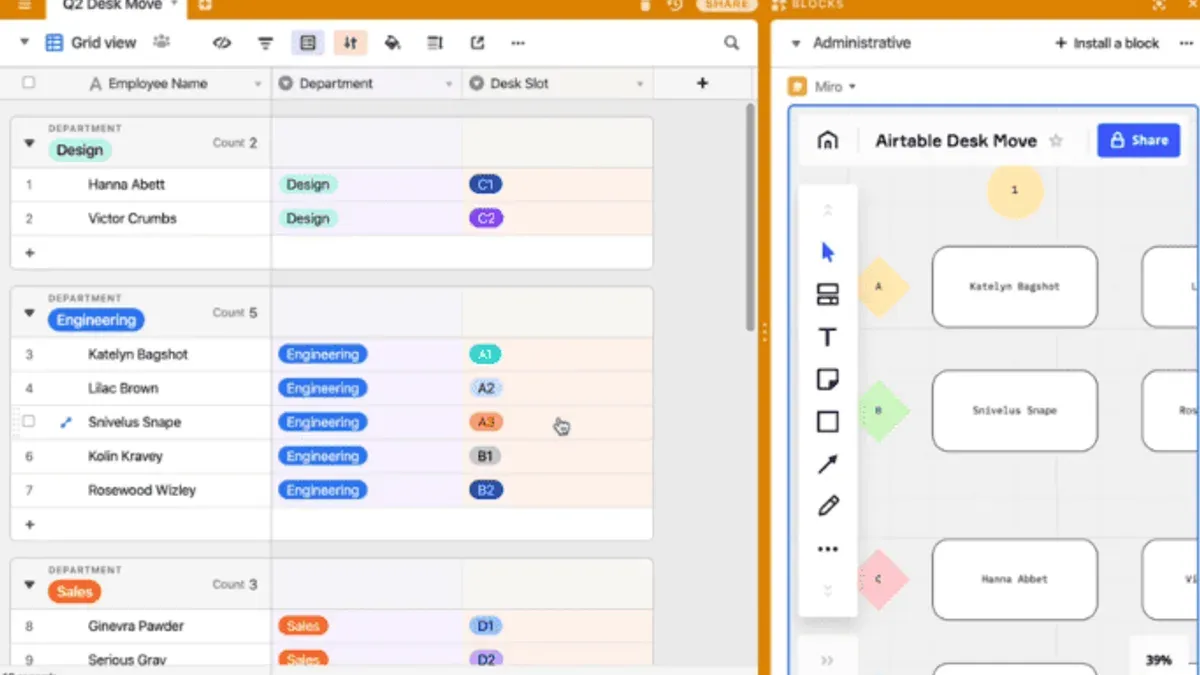The width and height of the screenshot is (1200, 675).
Task: Go to Miro home icon
Action: 828,140
